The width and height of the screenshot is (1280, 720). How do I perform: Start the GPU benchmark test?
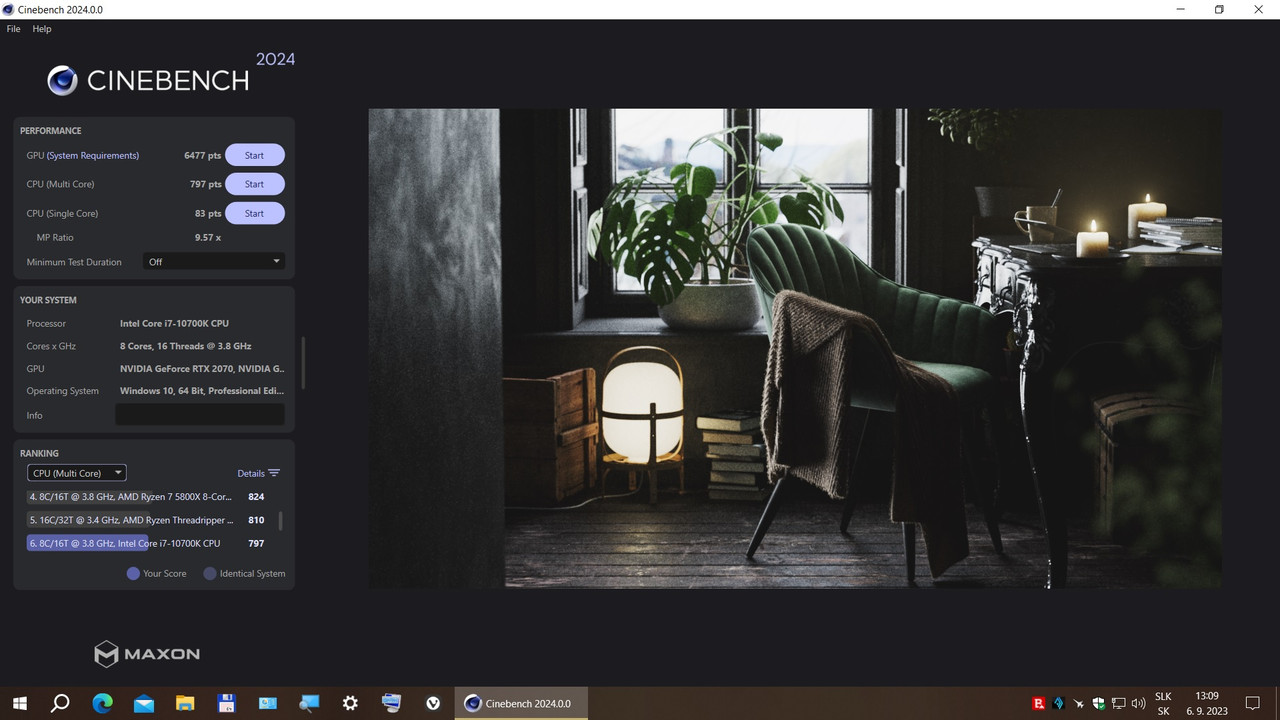255,155
